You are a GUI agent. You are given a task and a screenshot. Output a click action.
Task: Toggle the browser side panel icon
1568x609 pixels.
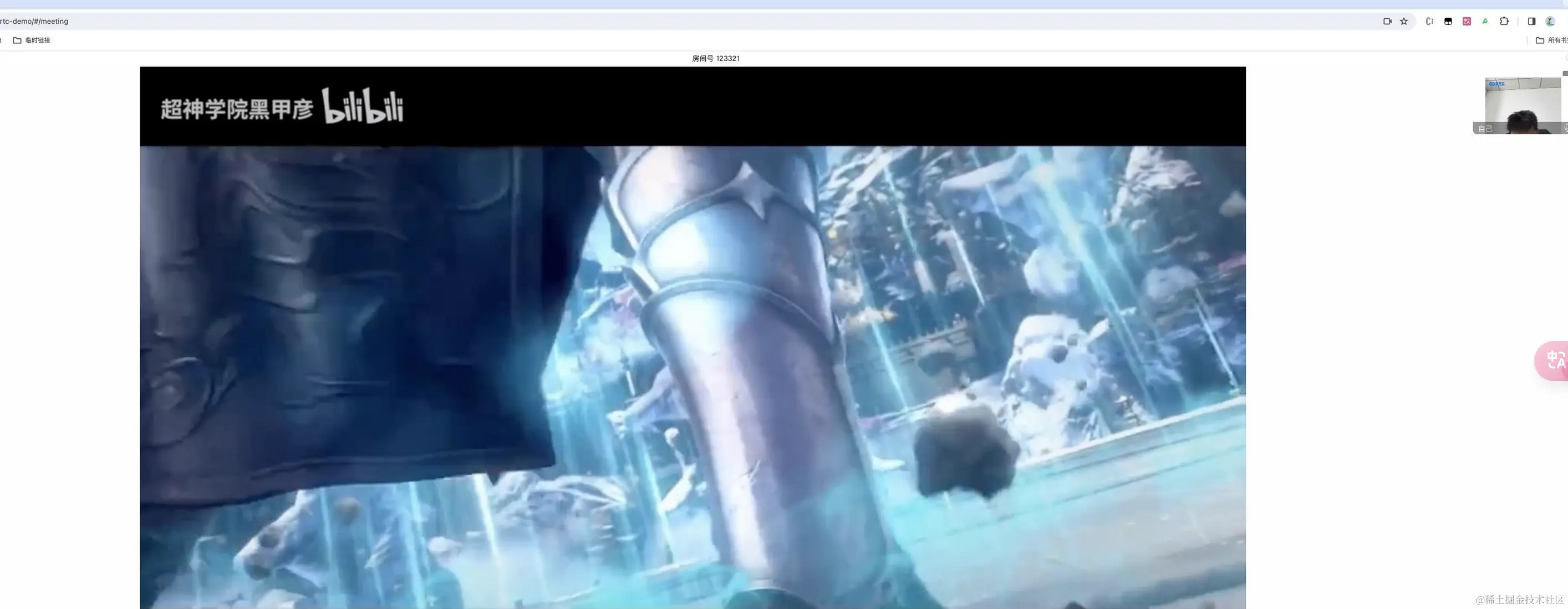(1531, 21)
